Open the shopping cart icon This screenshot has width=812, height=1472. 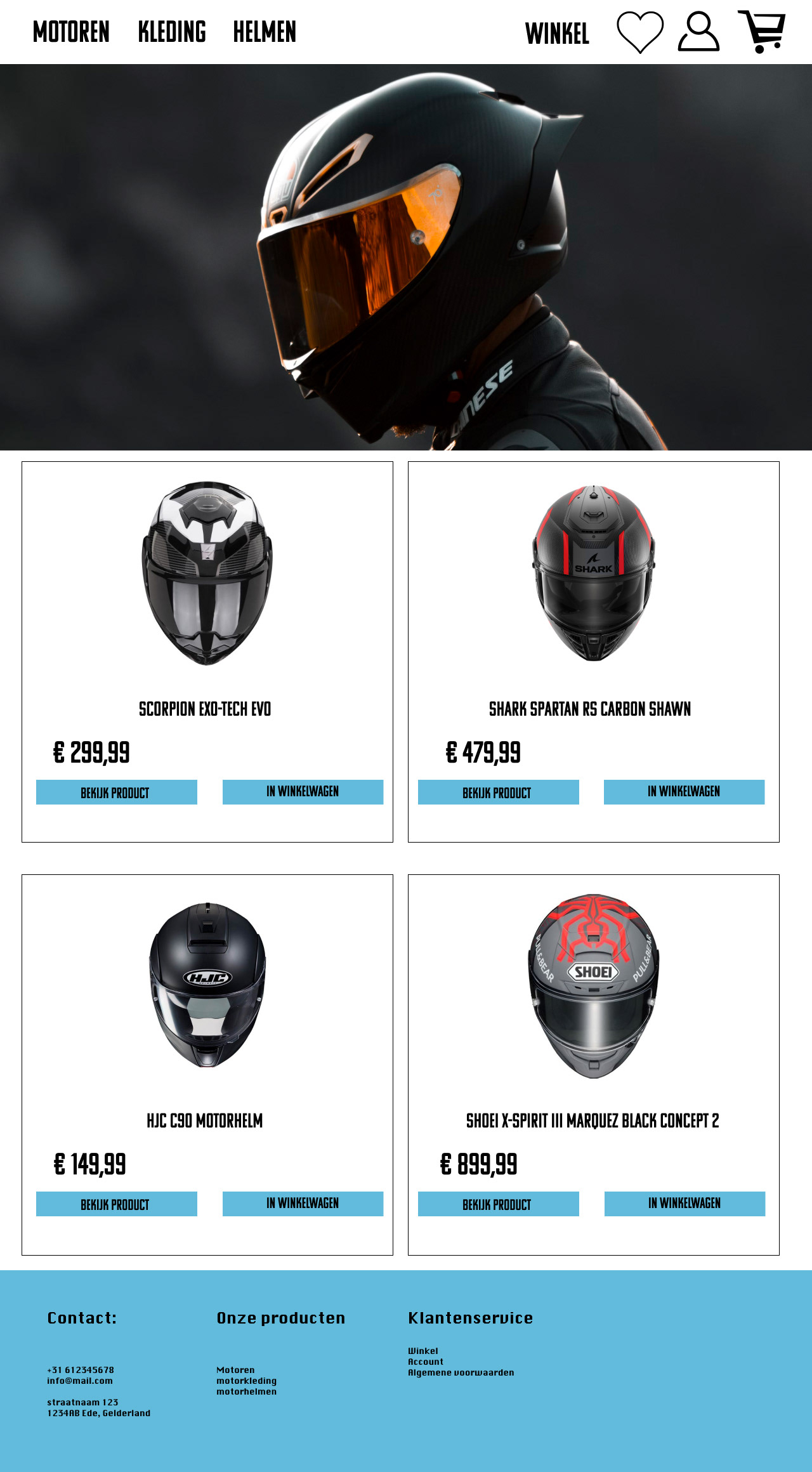click(x=761, y=32)
